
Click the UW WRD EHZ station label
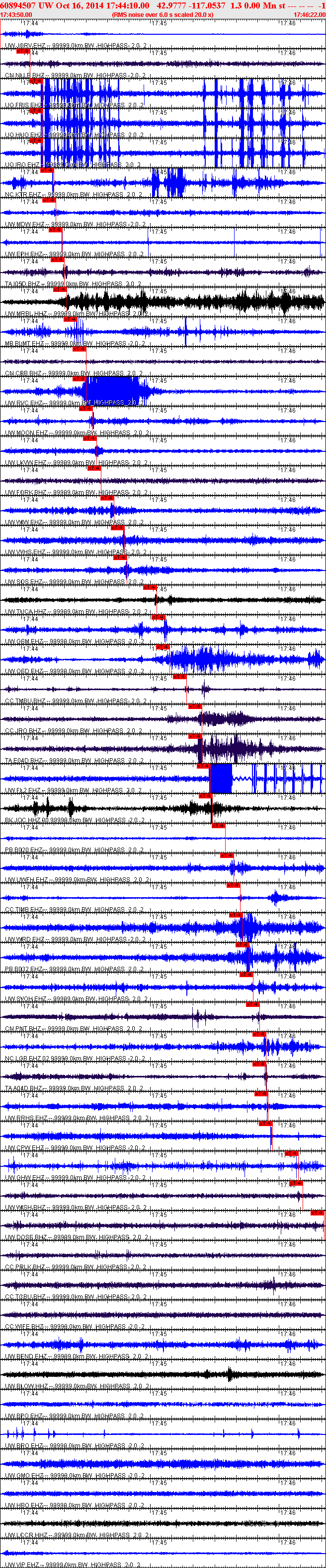[x=25, y=940]
